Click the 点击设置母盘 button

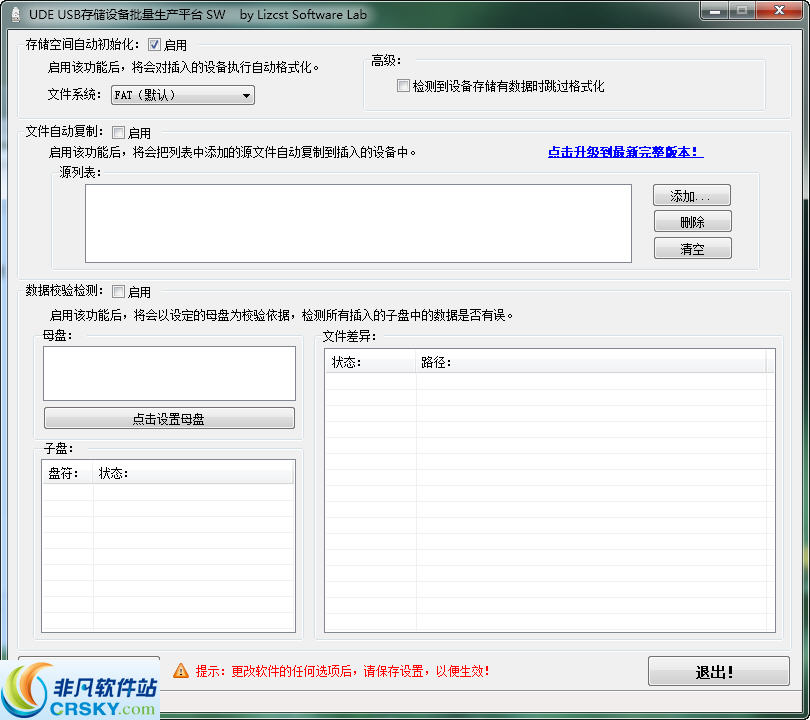coord(169,418)
